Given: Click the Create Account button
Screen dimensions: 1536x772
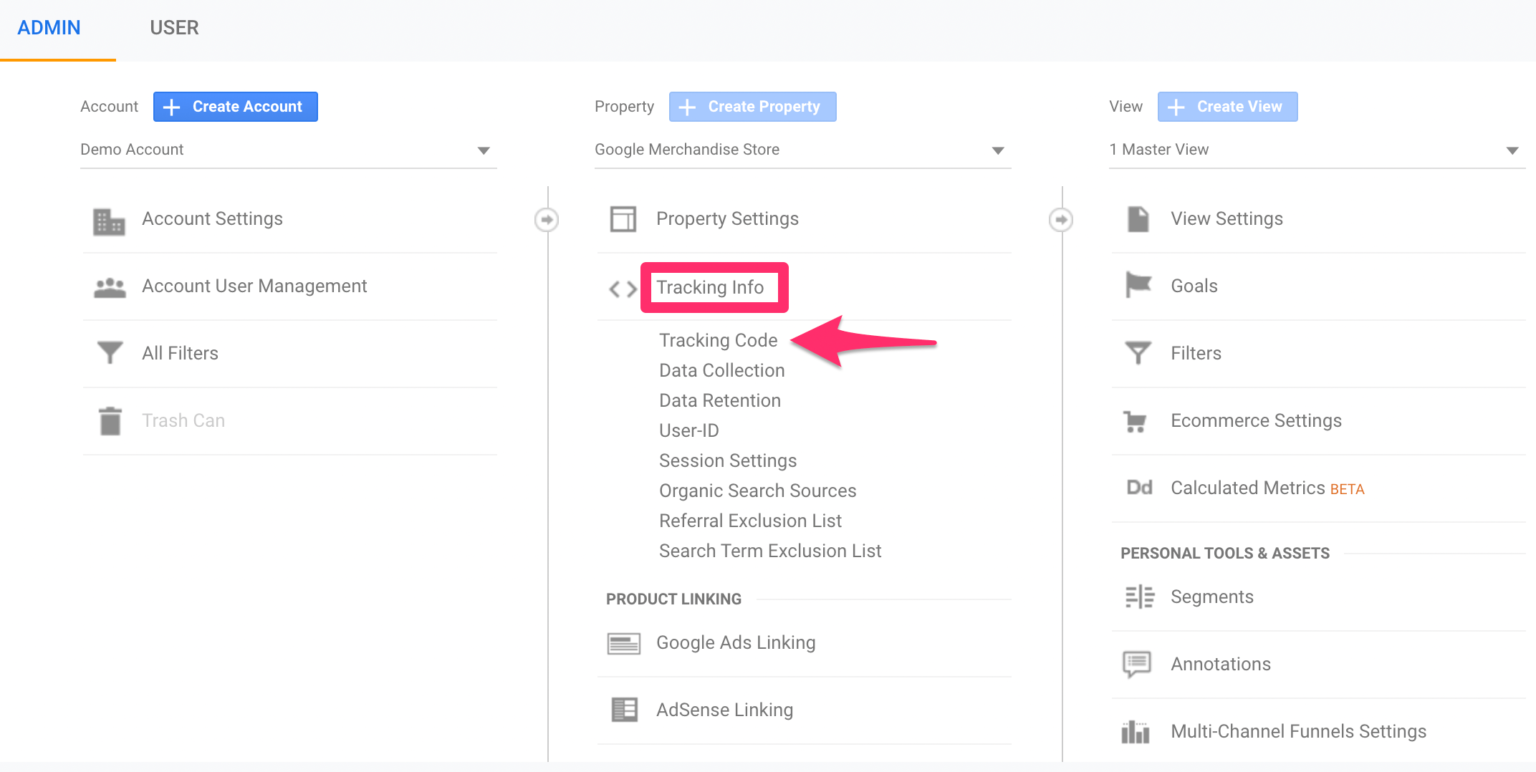Looking at the screenshot, I should pyautogui.click(x=235, y=106).
